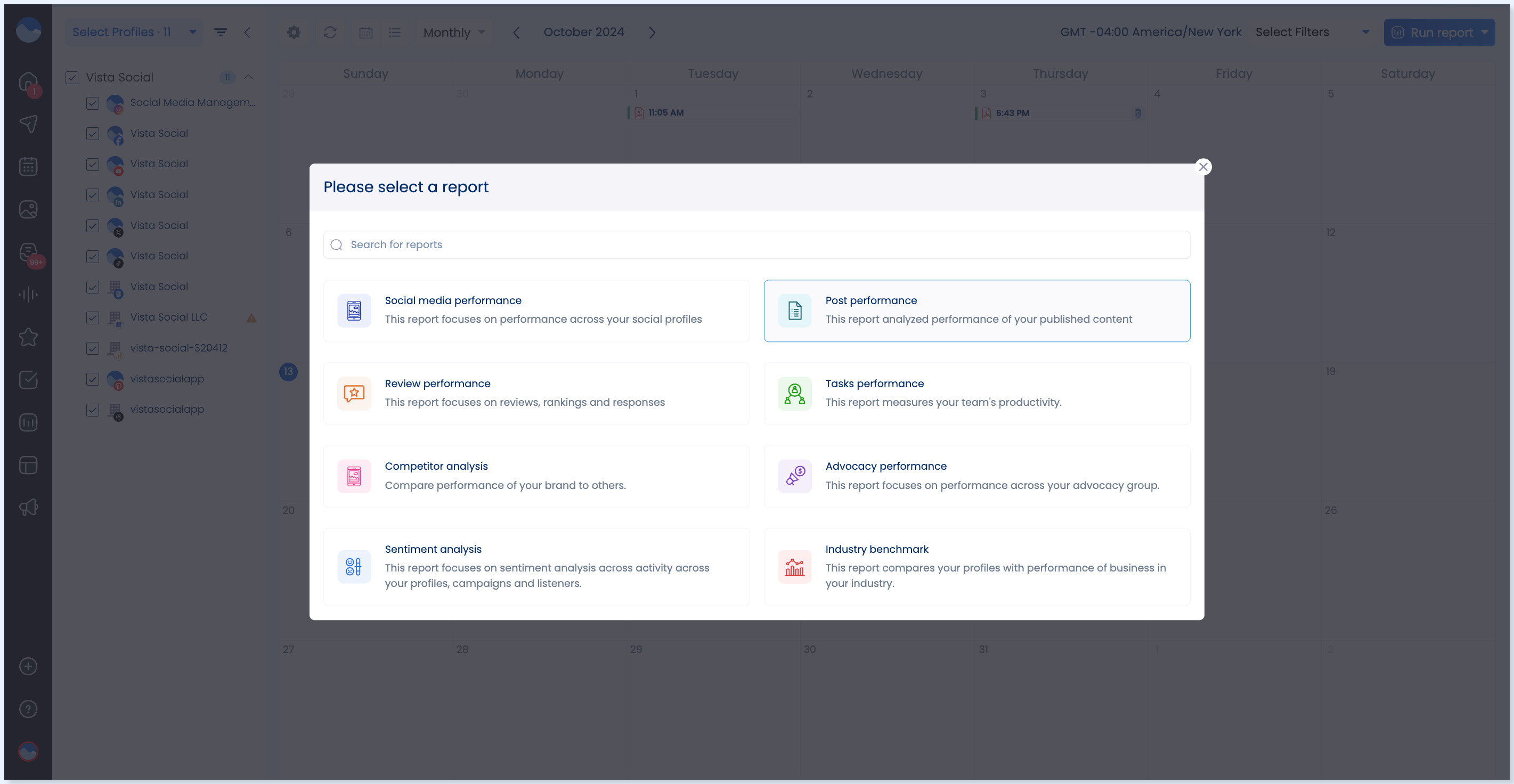Collapse the profiles panel with left chevron
This screenshot has width=1514, height=784.
click(247, 32)
